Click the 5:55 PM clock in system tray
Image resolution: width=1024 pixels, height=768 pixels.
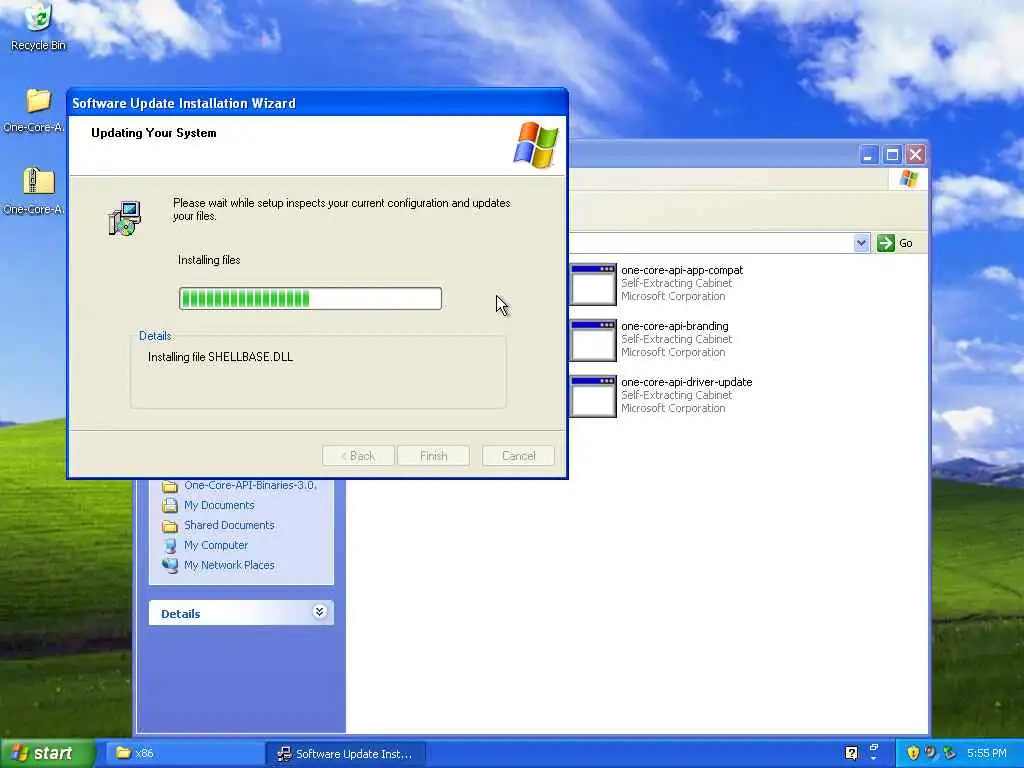[x=987, y=753]
